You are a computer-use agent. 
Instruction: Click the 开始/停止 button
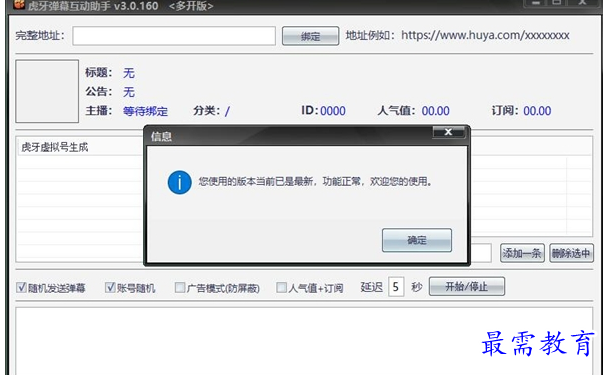coord(466,287)
